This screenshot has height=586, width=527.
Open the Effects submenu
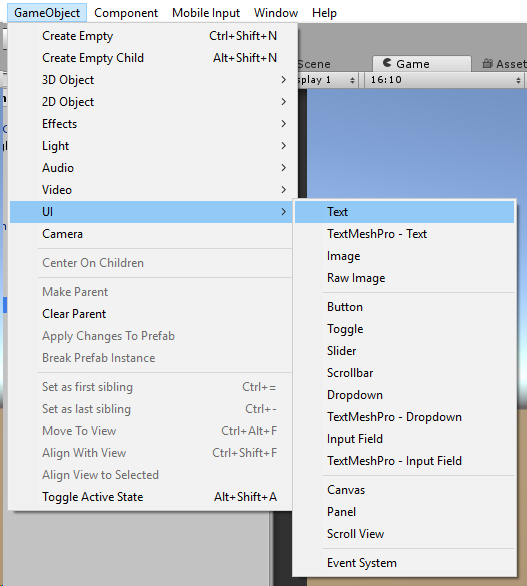(x=151, y=124)
